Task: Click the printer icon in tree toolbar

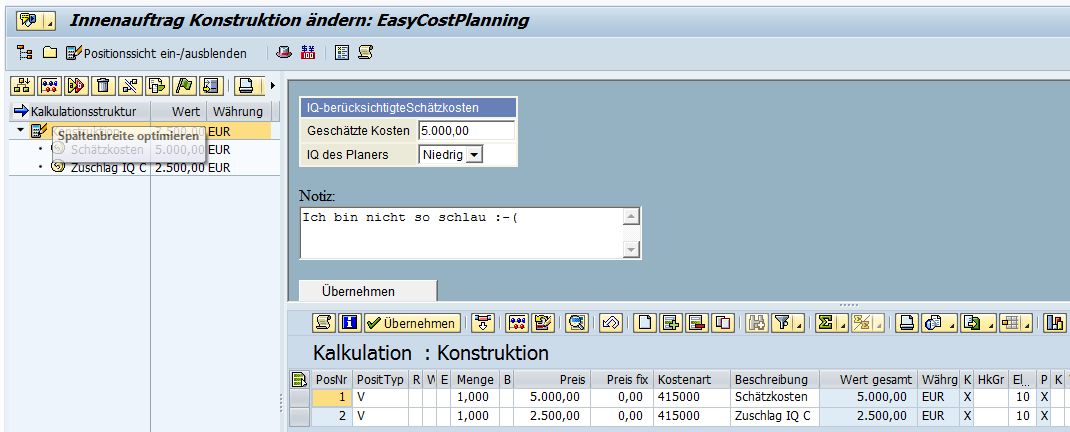Action: [246, 85]
